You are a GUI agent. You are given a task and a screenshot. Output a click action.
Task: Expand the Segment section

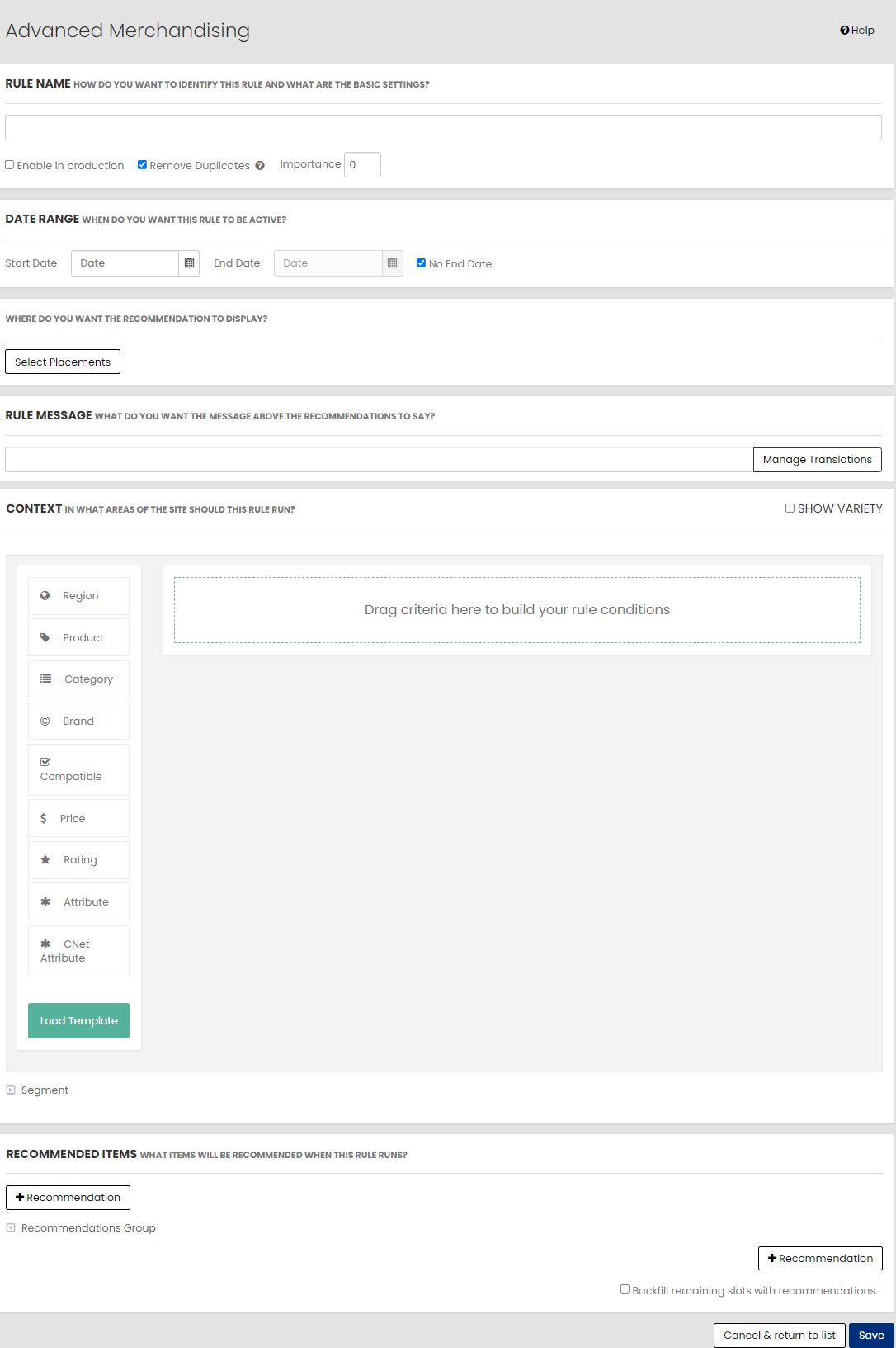tap(11, 1090)
